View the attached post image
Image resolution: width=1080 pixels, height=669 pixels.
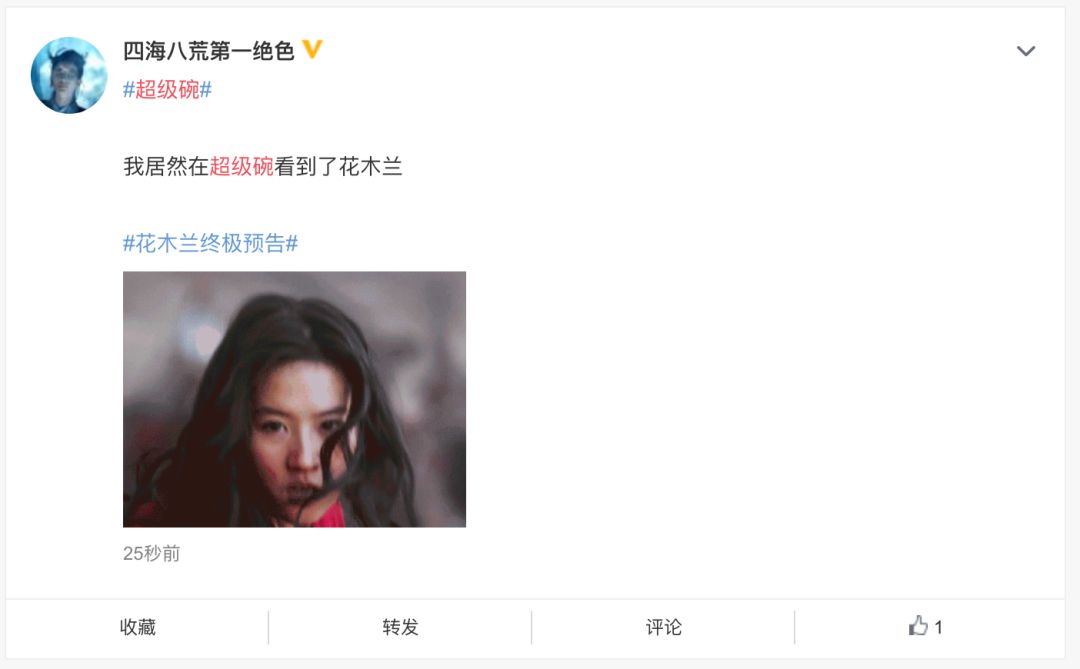click(294, 399)
